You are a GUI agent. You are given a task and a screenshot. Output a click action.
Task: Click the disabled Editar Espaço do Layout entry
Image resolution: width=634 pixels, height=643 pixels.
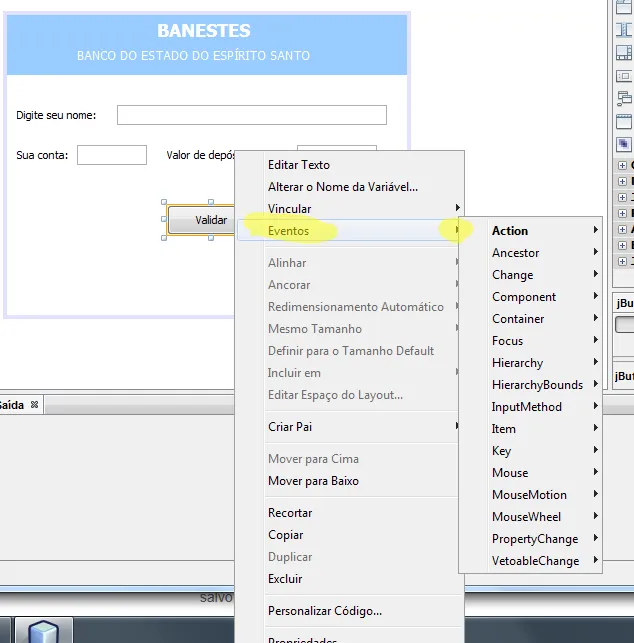tap(350, 395)
